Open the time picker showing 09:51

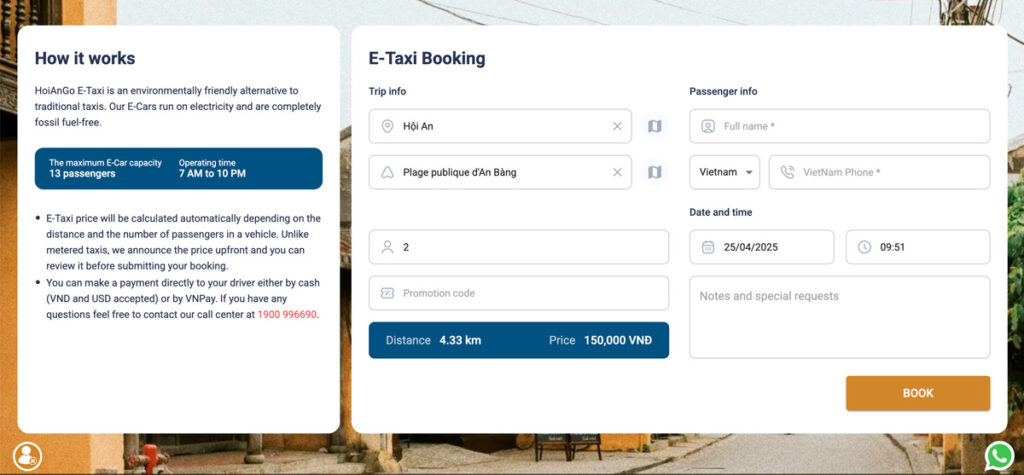coord(918,247)
